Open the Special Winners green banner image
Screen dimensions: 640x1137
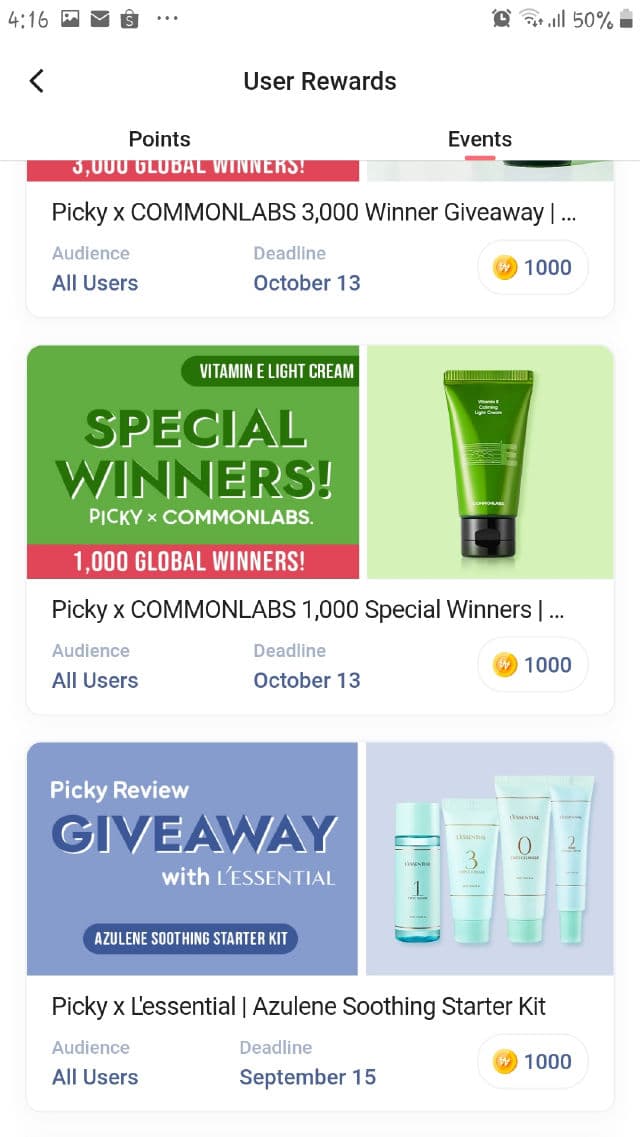click(193, 462)
